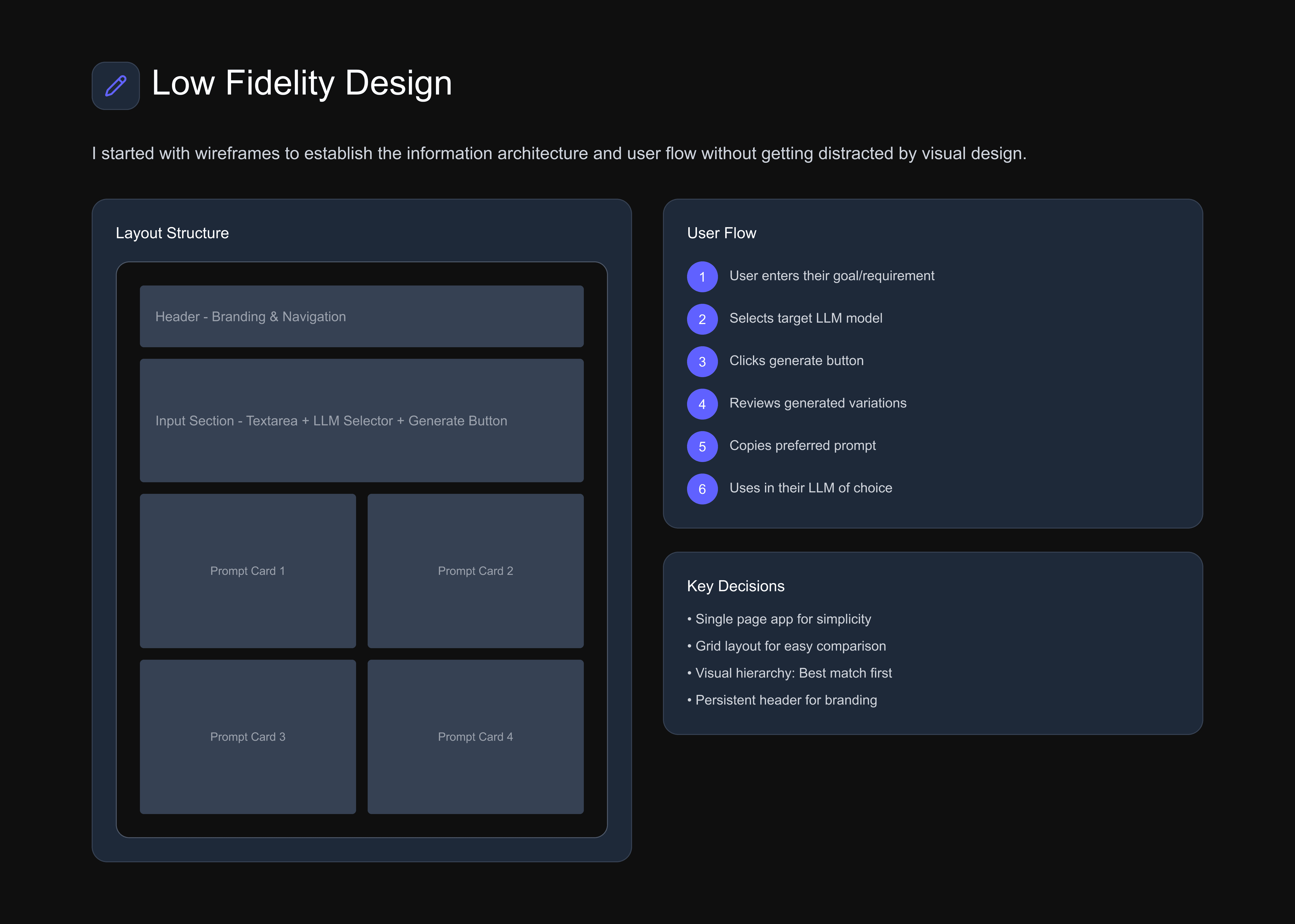Image resolution: width=1295 pixels, height=924 pixels.
Task: Click the User Flow heading
Action: coord(721,233)
